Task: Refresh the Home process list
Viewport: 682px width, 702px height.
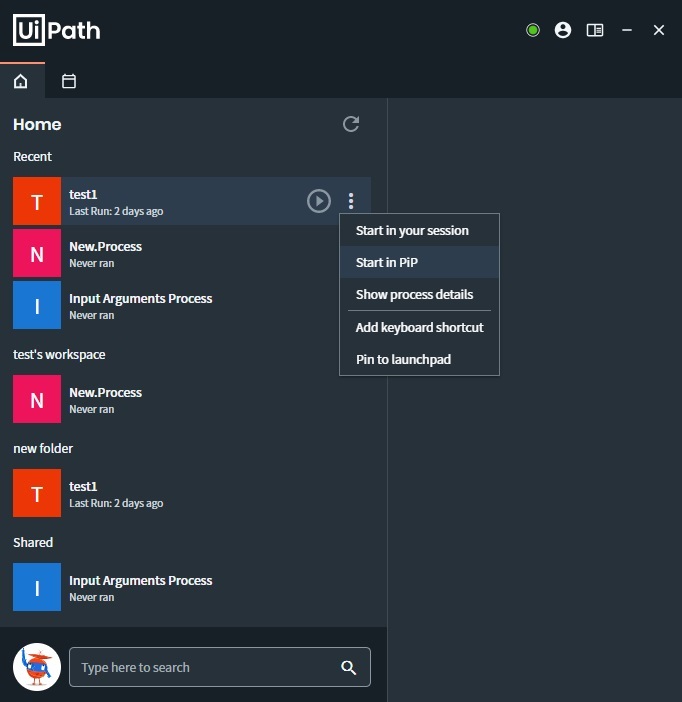Action: [351, 124]
